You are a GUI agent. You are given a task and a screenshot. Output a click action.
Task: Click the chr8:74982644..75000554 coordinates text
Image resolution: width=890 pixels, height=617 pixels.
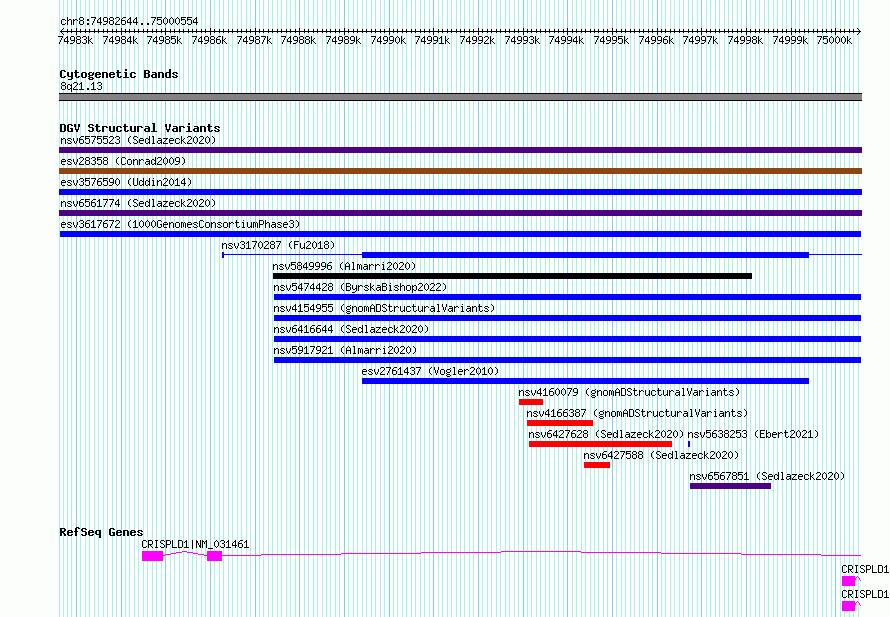coord(129,21)
